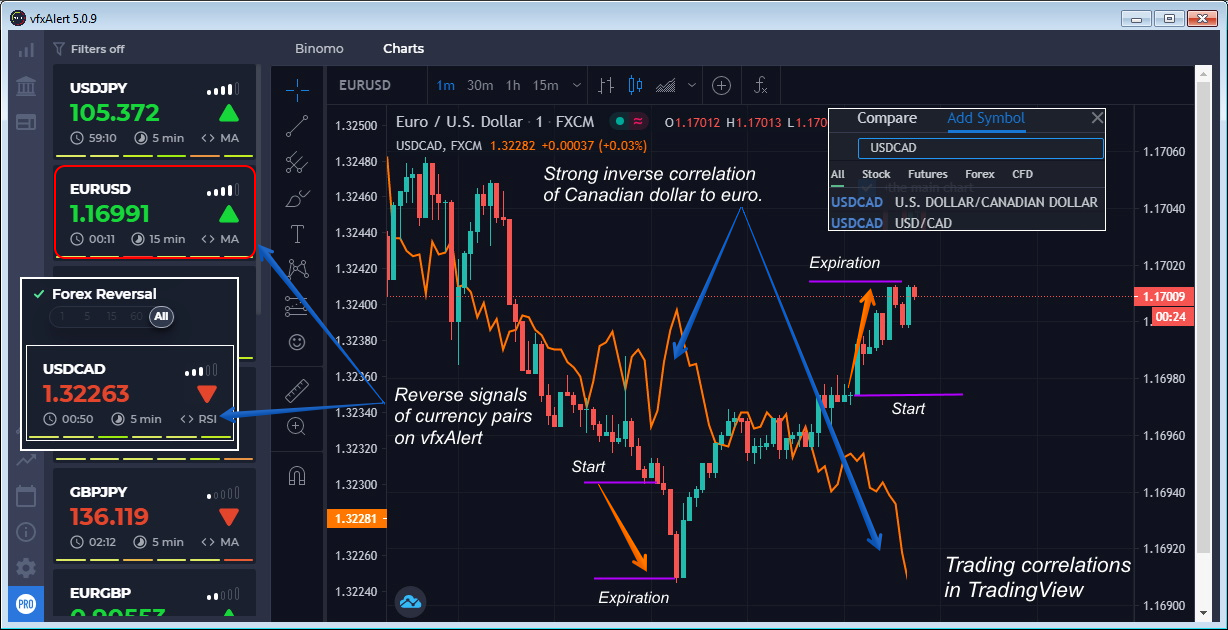Click the signal list vertical scrollbar
Viewport: 1228px width, 630px height.
(261, 190)
